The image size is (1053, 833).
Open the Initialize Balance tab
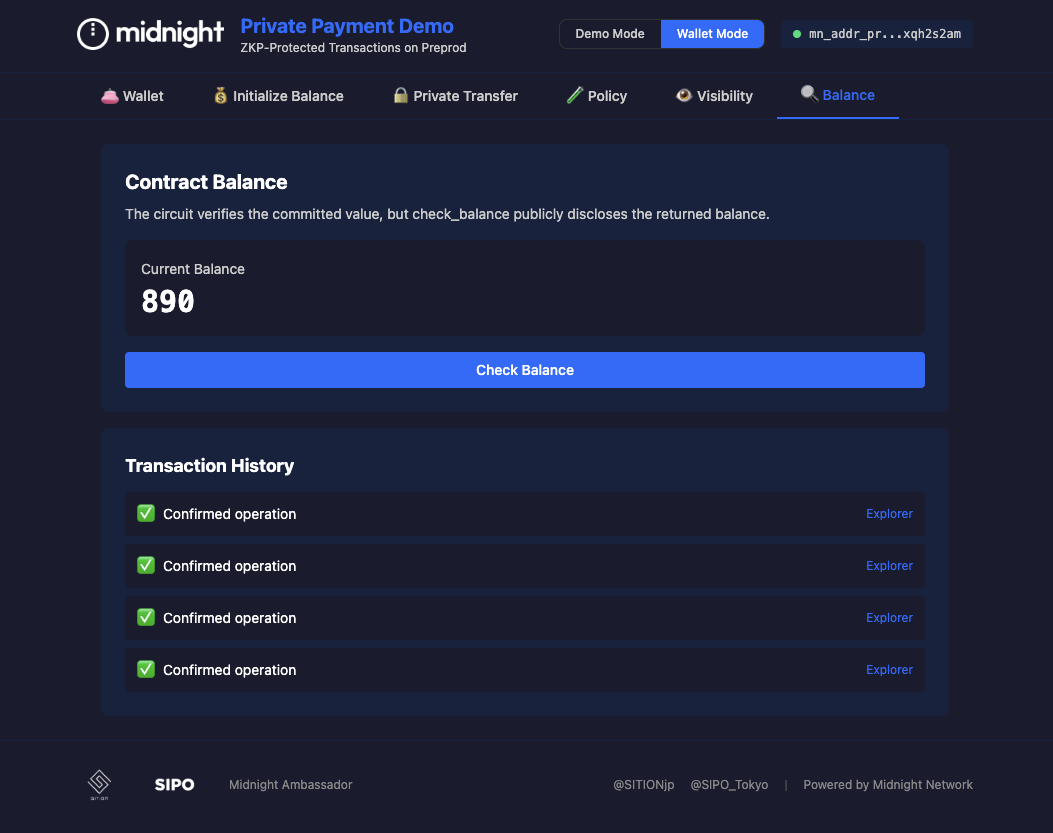coord(279,96)
